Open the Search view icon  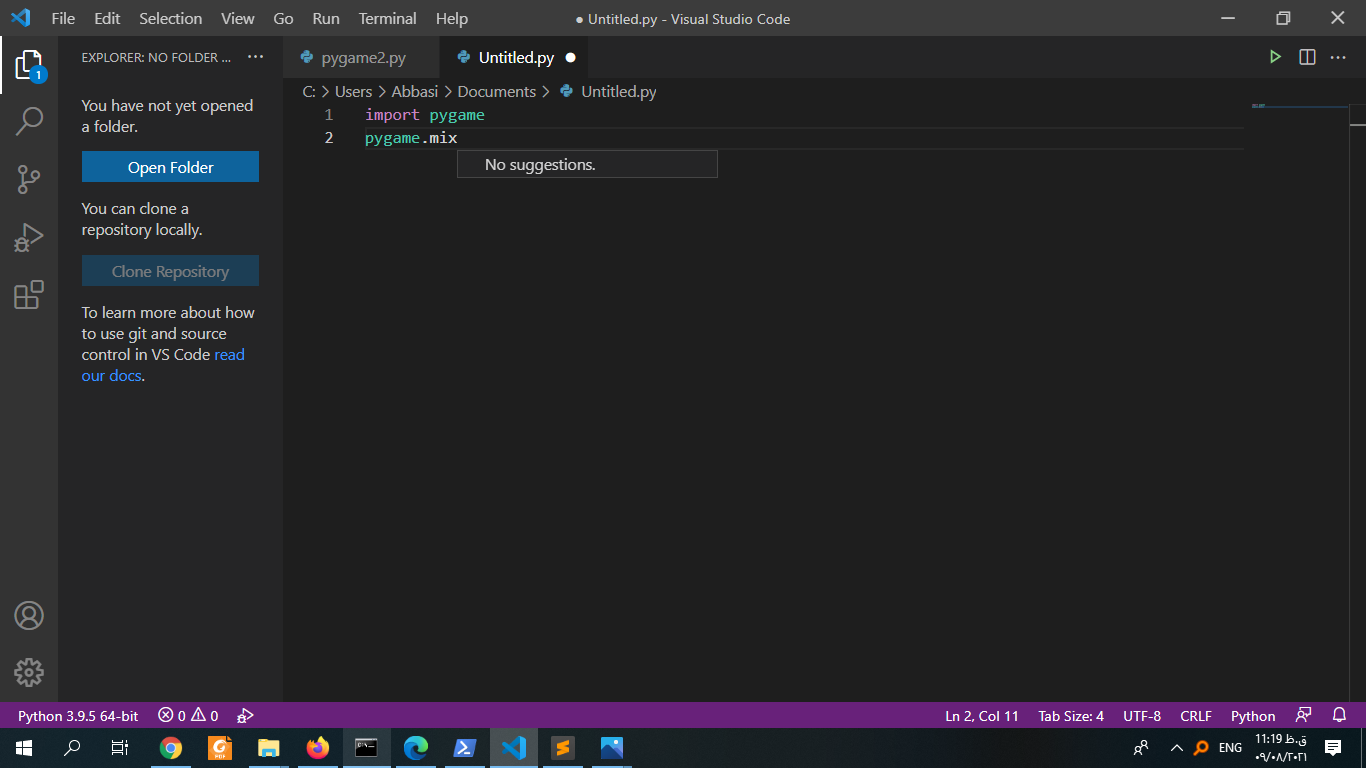tap(29, 122)
